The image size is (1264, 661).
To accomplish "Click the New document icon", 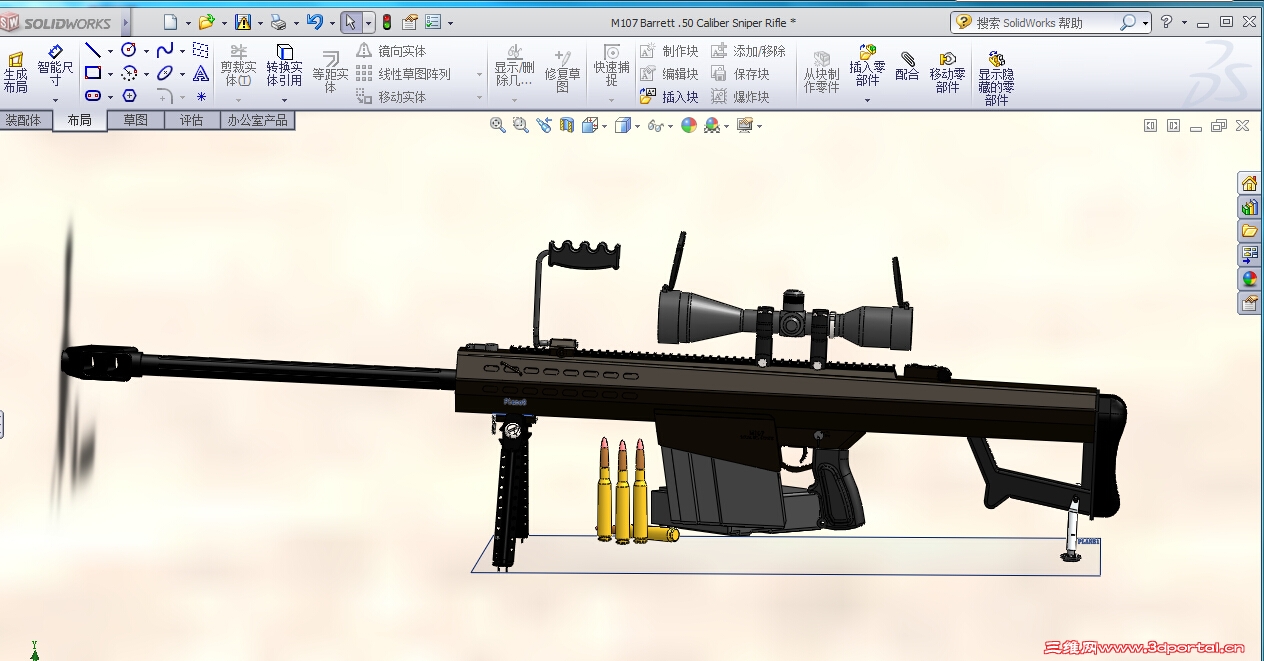I will [x=171, y=22].
